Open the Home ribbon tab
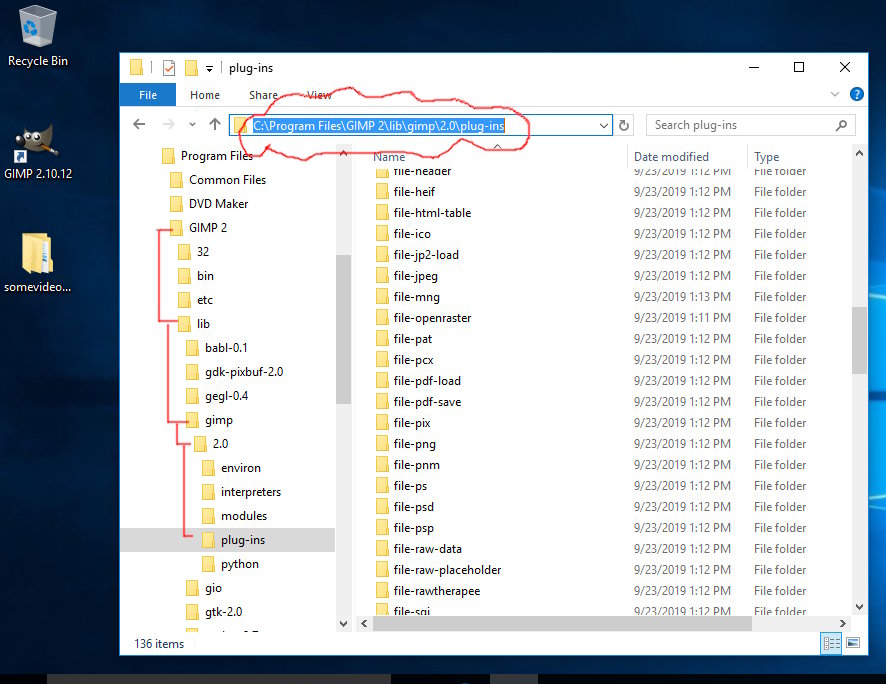Viewport: 886px width, 684px height. pyautogui.click(x=205, y=95)
